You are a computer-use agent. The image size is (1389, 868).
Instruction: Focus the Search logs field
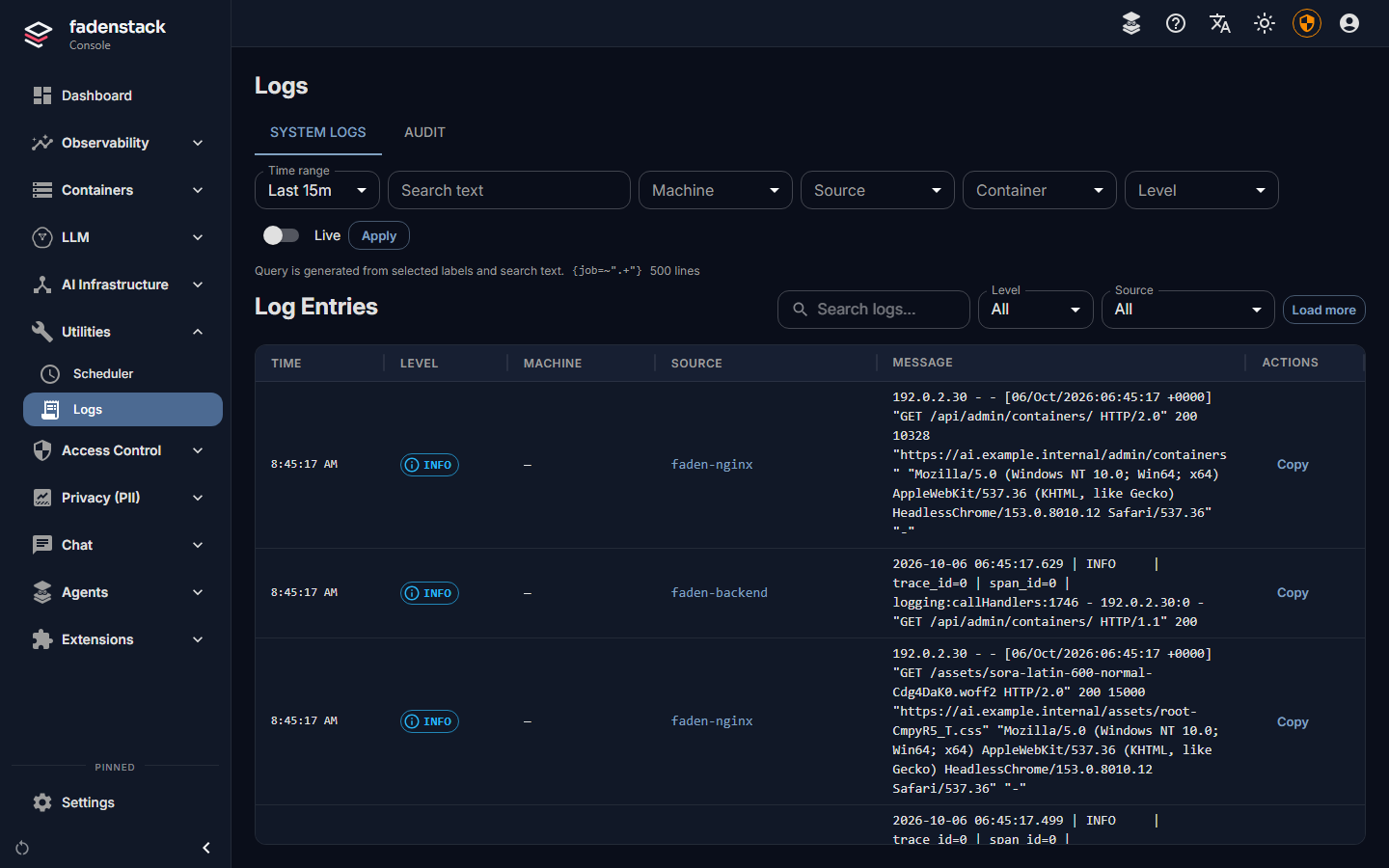coord(874,310)
